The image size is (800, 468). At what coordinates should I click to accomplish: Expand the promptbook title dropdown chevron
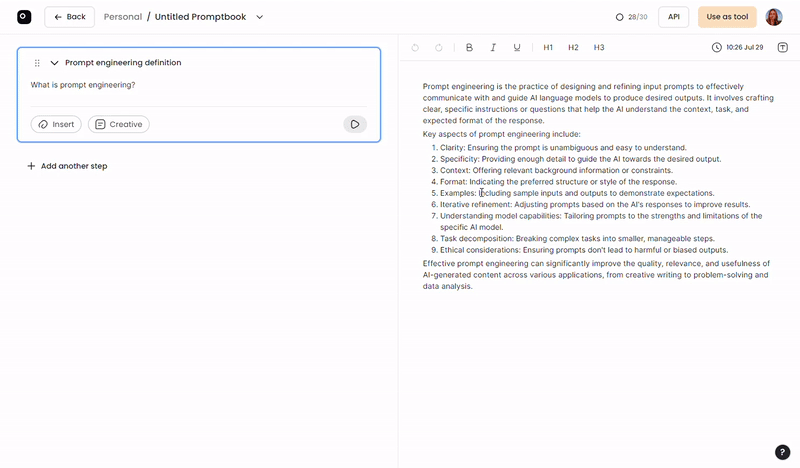[x=259, y=17]
